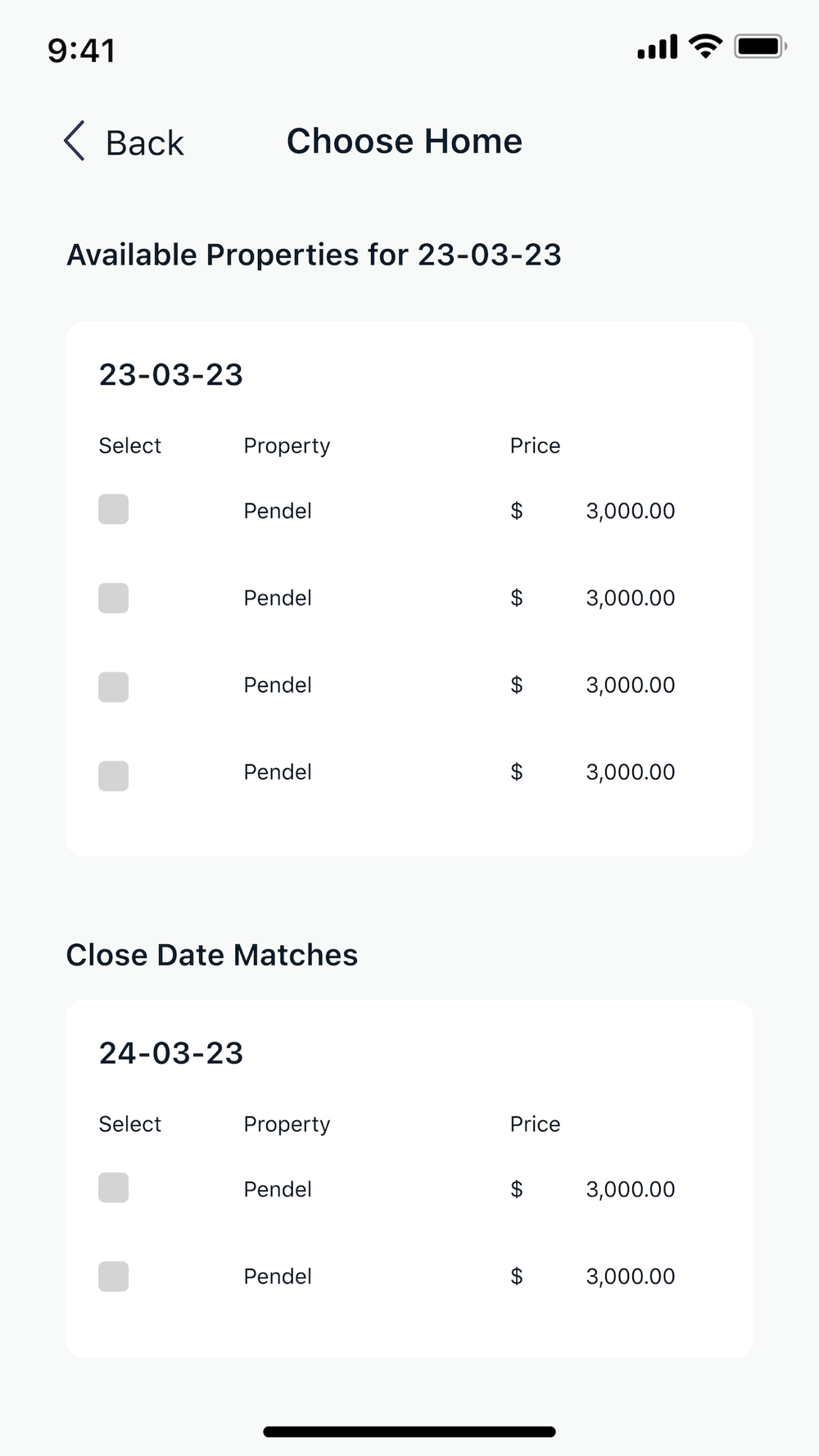819x1456 pixels.
Task: Tap the battery indicator icon
Action: [760, 47]
